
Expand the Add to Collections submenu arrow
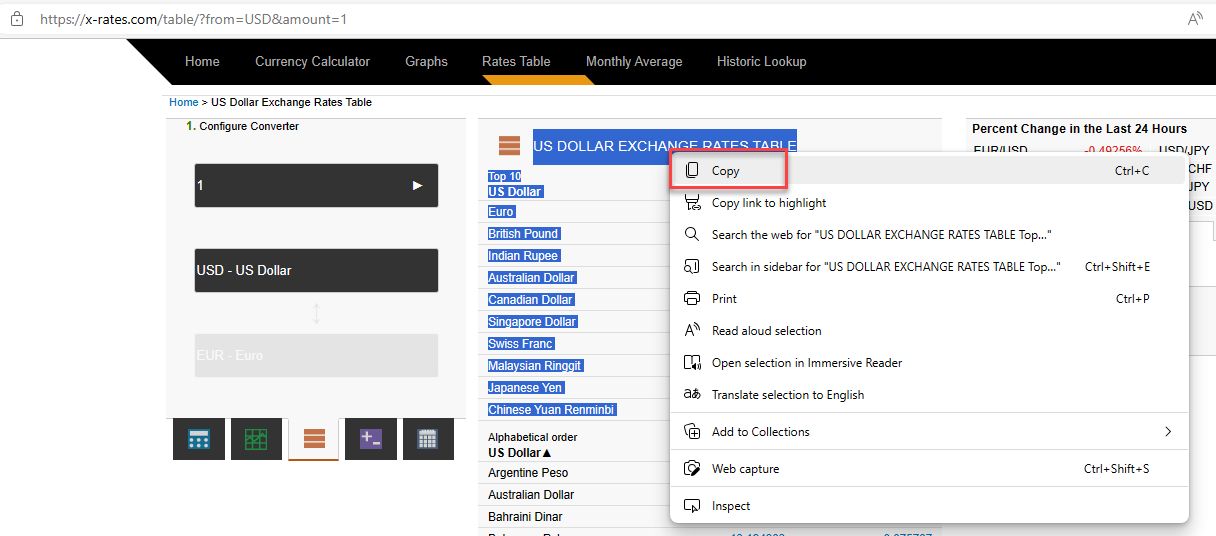tap(1167, 432)
